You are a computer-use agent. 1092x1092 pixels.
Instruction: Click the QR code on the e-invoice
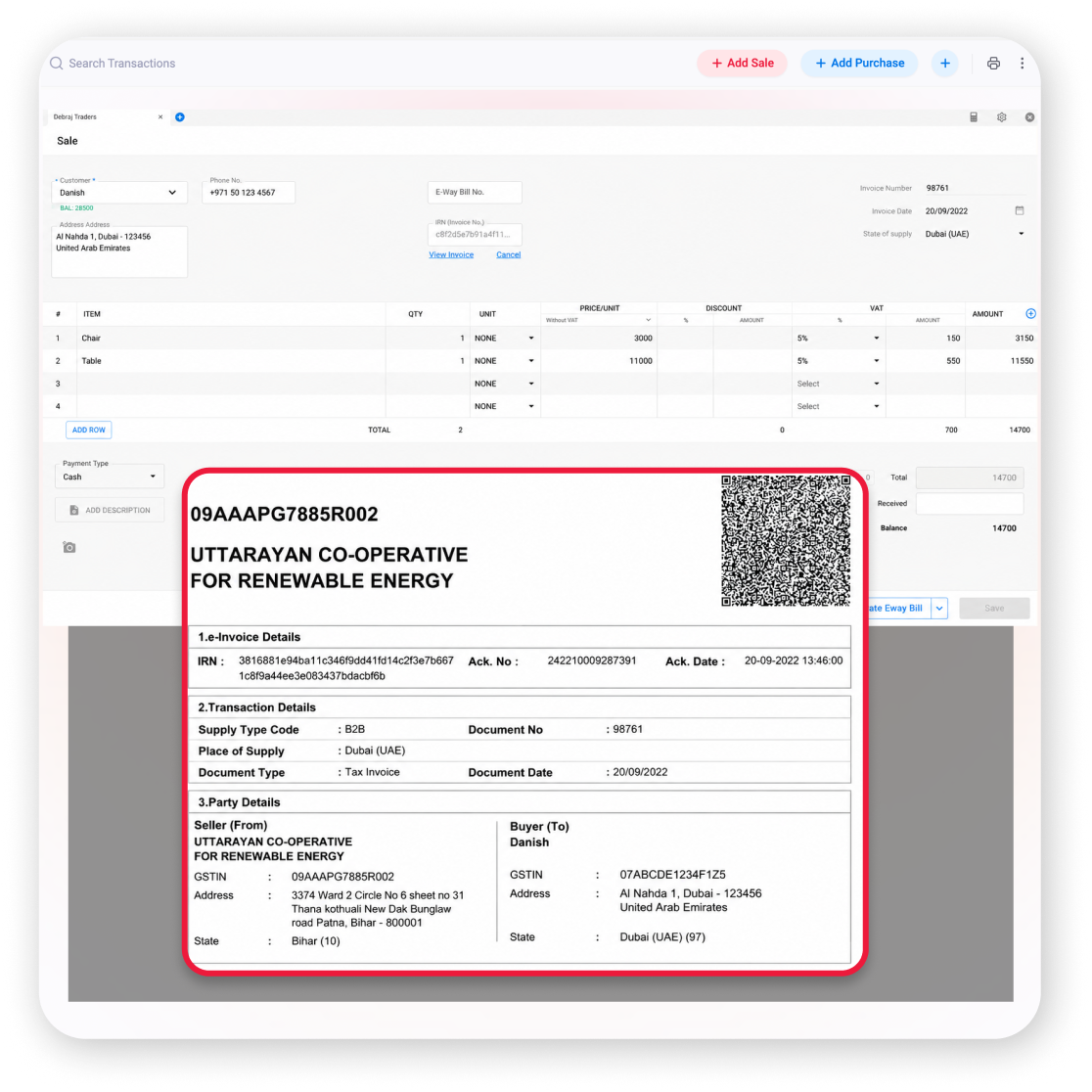click(x=786, y=540)
